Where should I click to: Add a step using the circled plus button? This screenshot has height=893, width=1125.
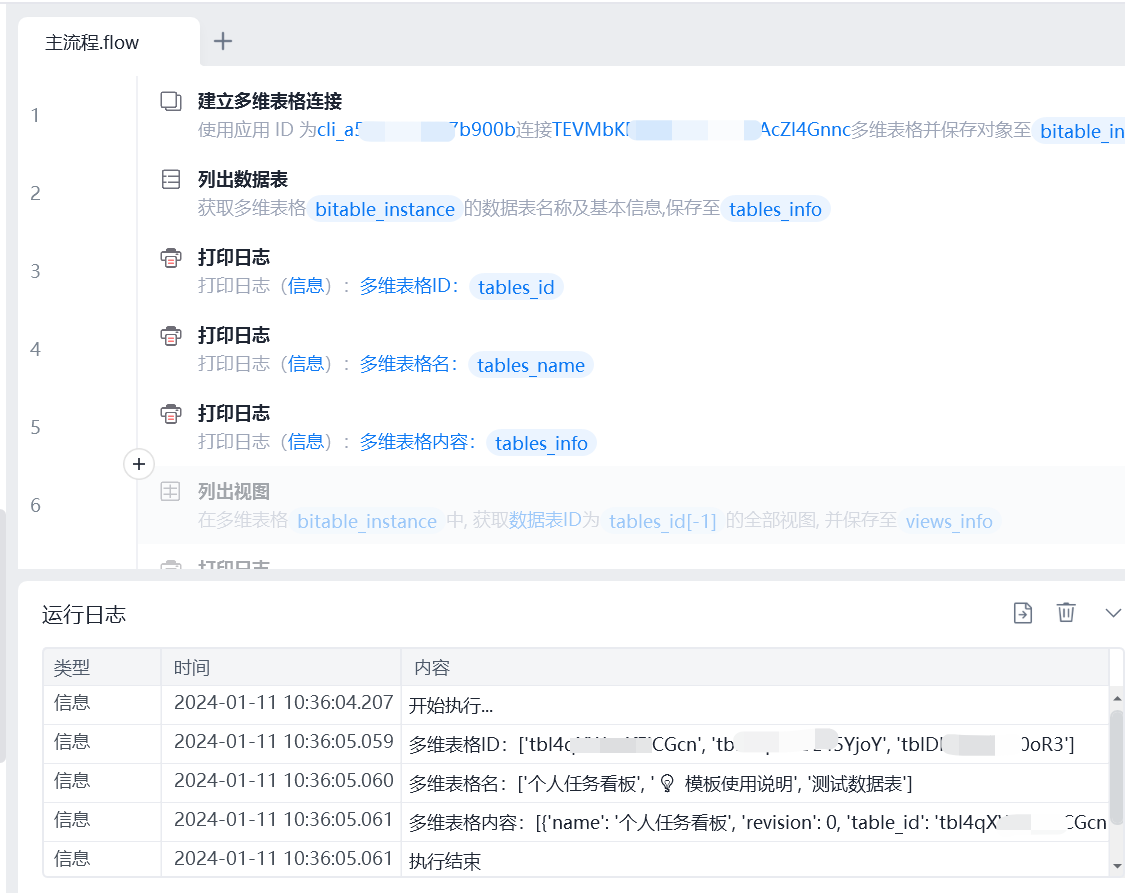(139, 464)
